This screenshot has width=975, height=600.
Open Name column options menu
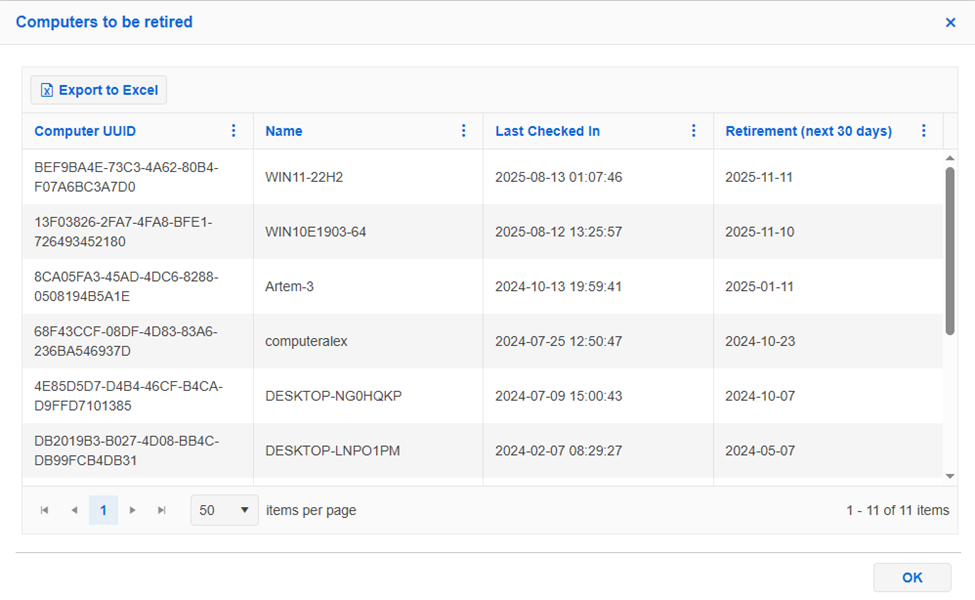(464, 131)
